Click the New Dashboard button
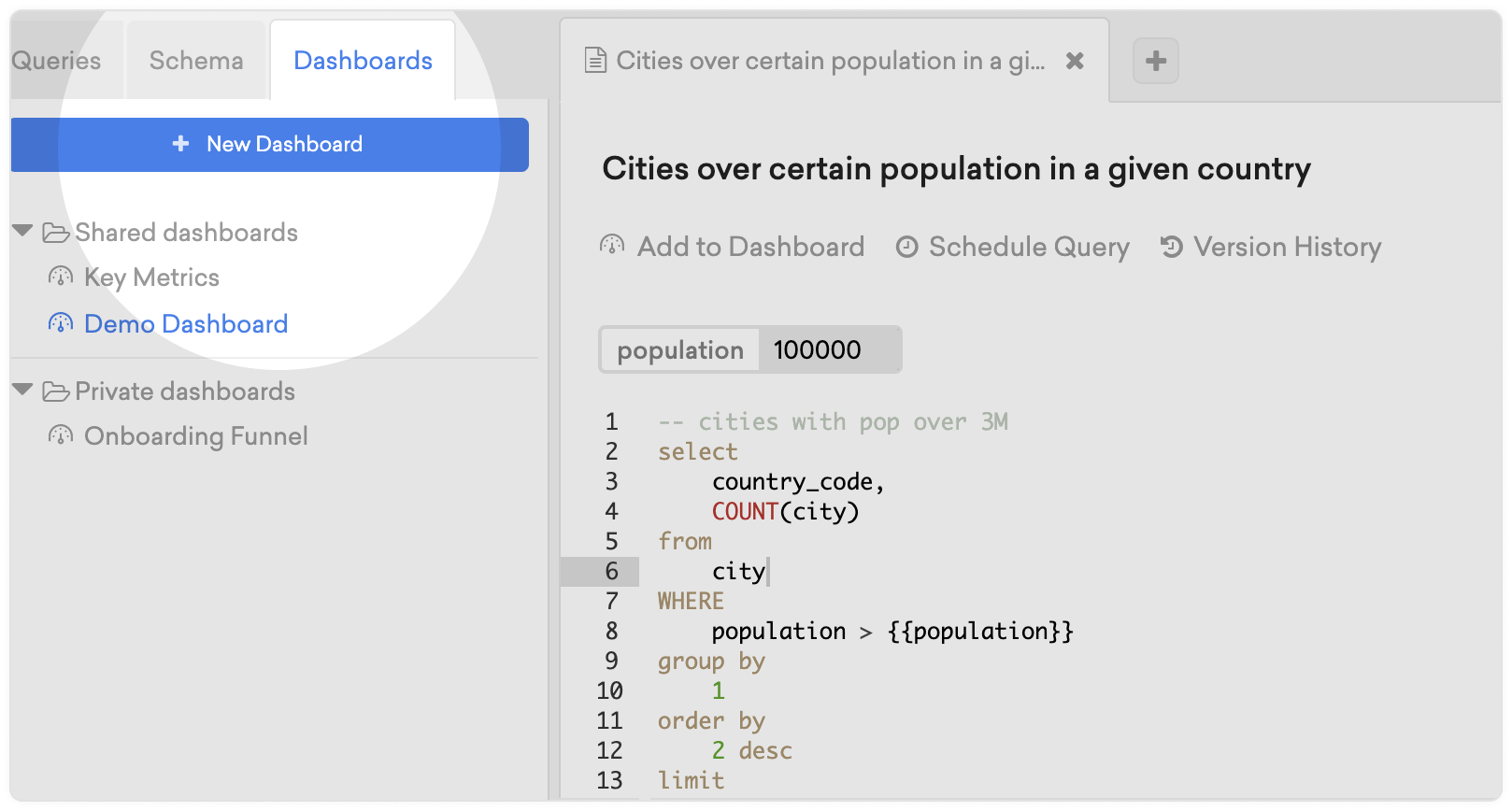This screenshot has height=811, width=1512. click(269, 145)
